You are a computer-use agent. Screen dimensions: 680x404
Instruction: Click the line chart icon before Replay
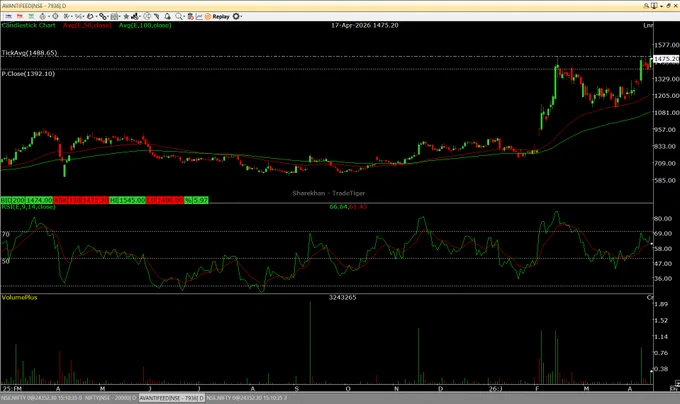(199, 16)
